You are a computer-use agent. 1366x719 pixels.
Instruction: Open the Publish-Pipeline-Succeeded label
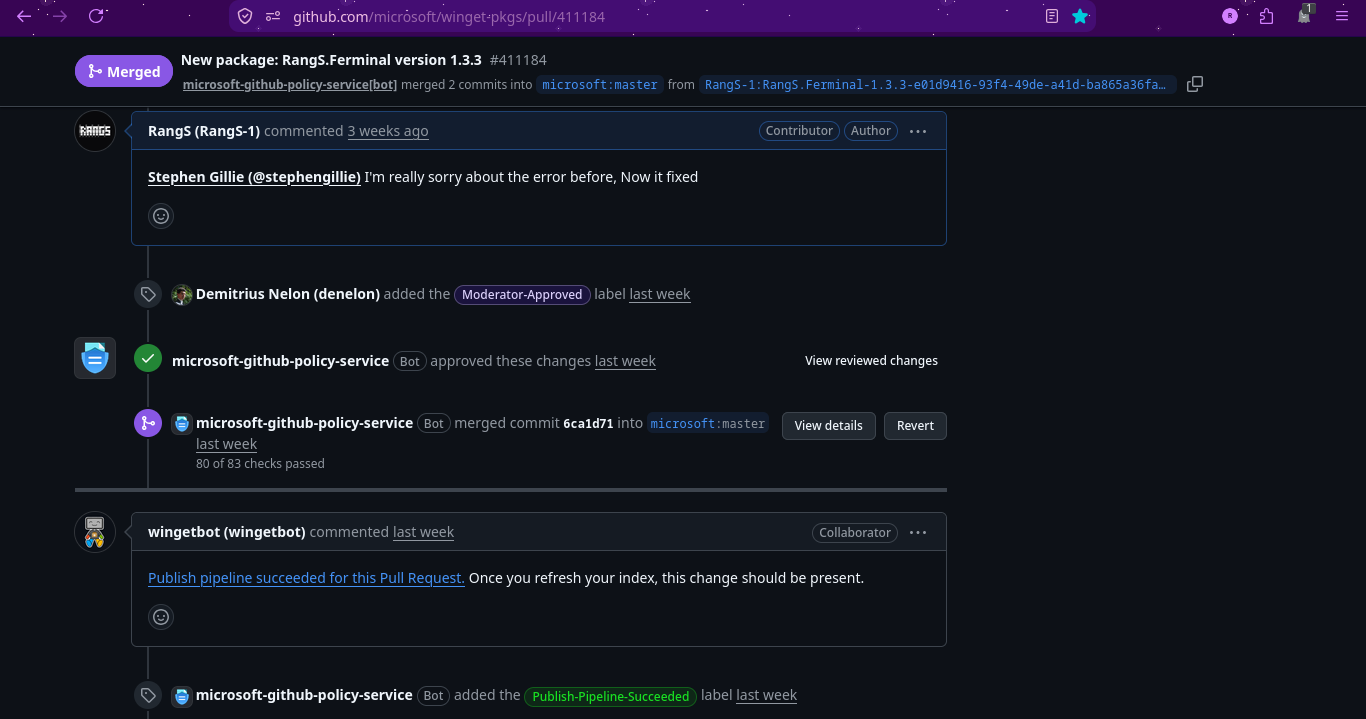[610, 696]
